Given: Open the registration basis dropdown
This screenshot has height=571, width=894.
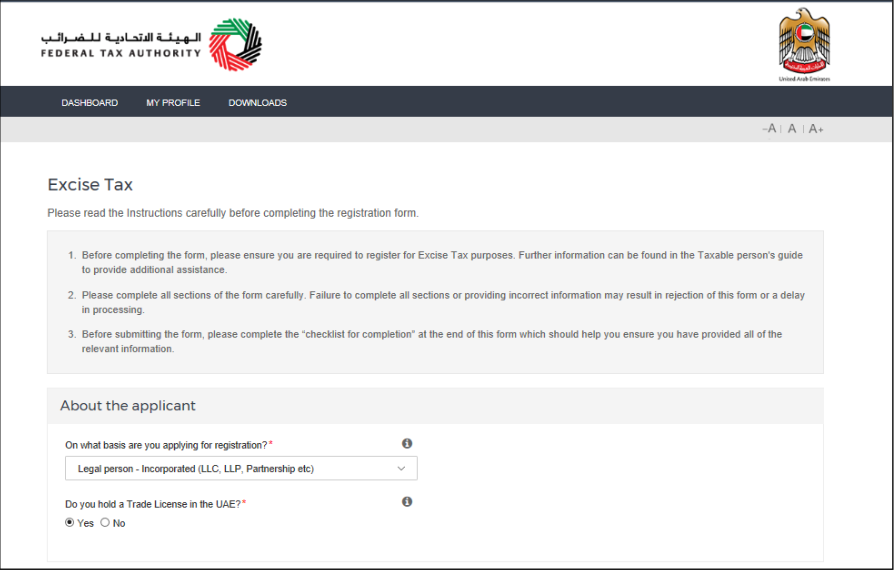Looking at the screenshot, I should [x=241, y=468].
